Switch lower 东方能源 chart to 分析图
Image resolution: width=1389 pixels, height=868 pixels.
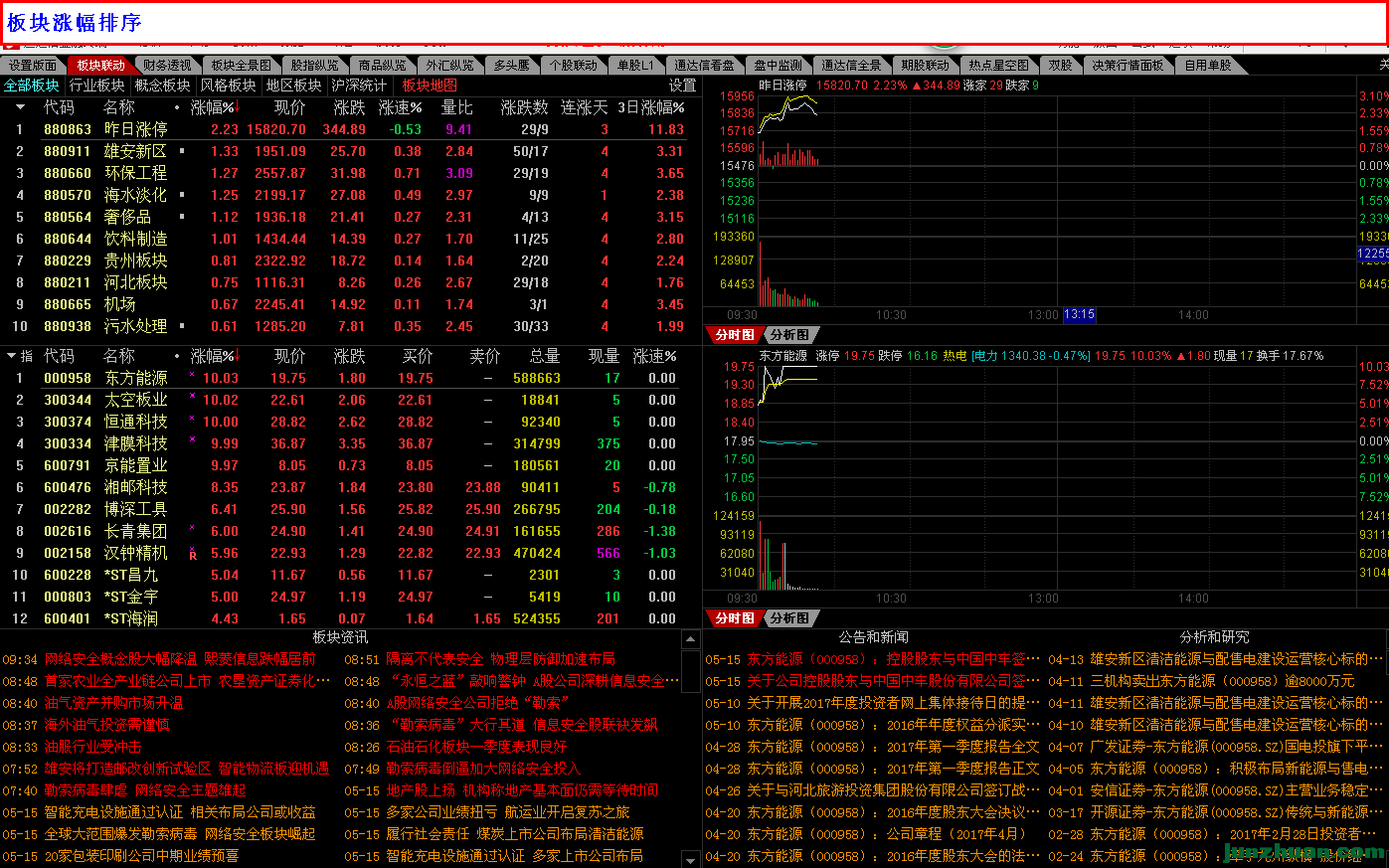(x=790, y=618)
